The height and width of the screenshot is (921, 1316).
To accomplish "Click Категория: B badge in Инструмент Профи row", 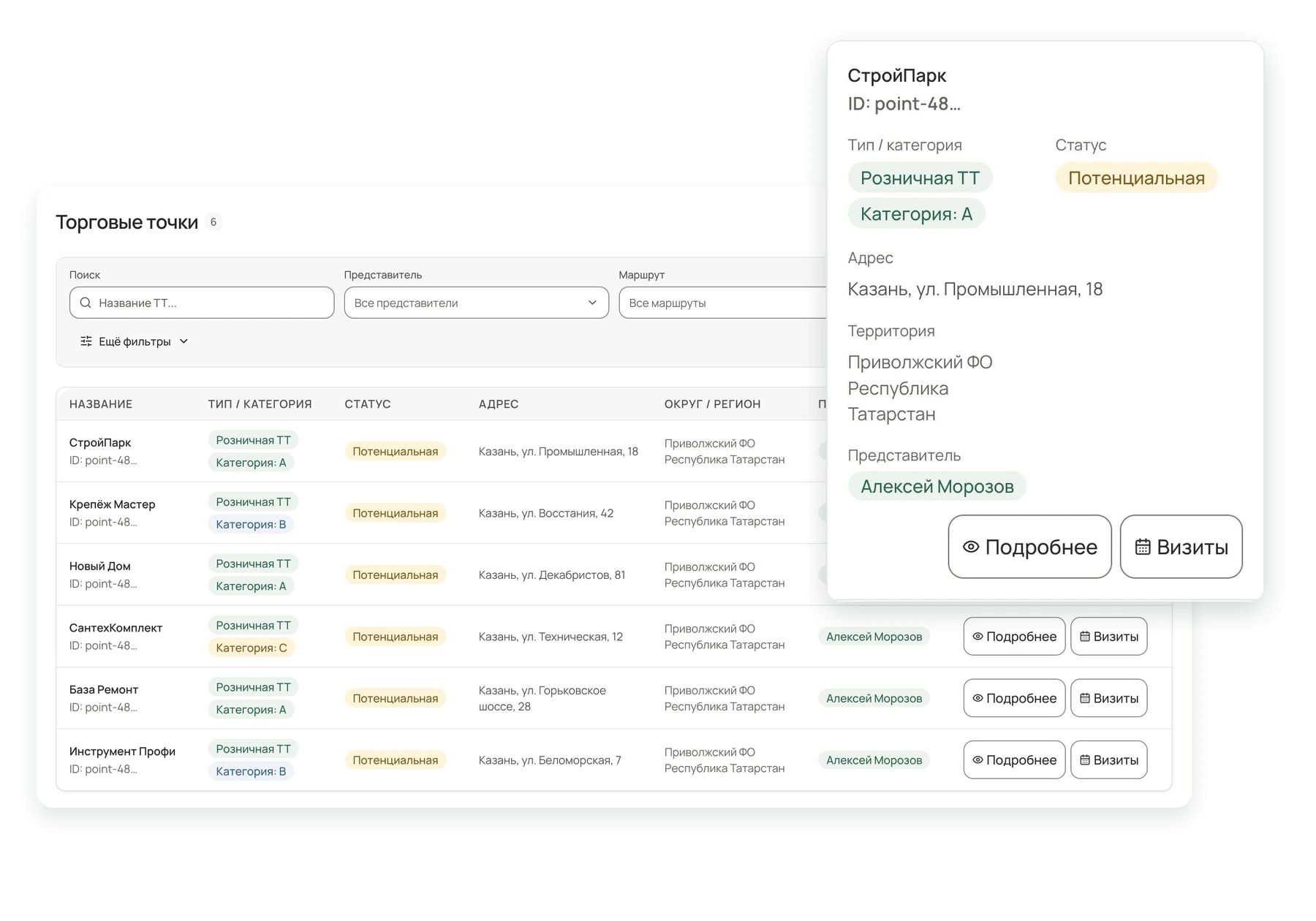I will pyautogui.click(x=251, y=771).
